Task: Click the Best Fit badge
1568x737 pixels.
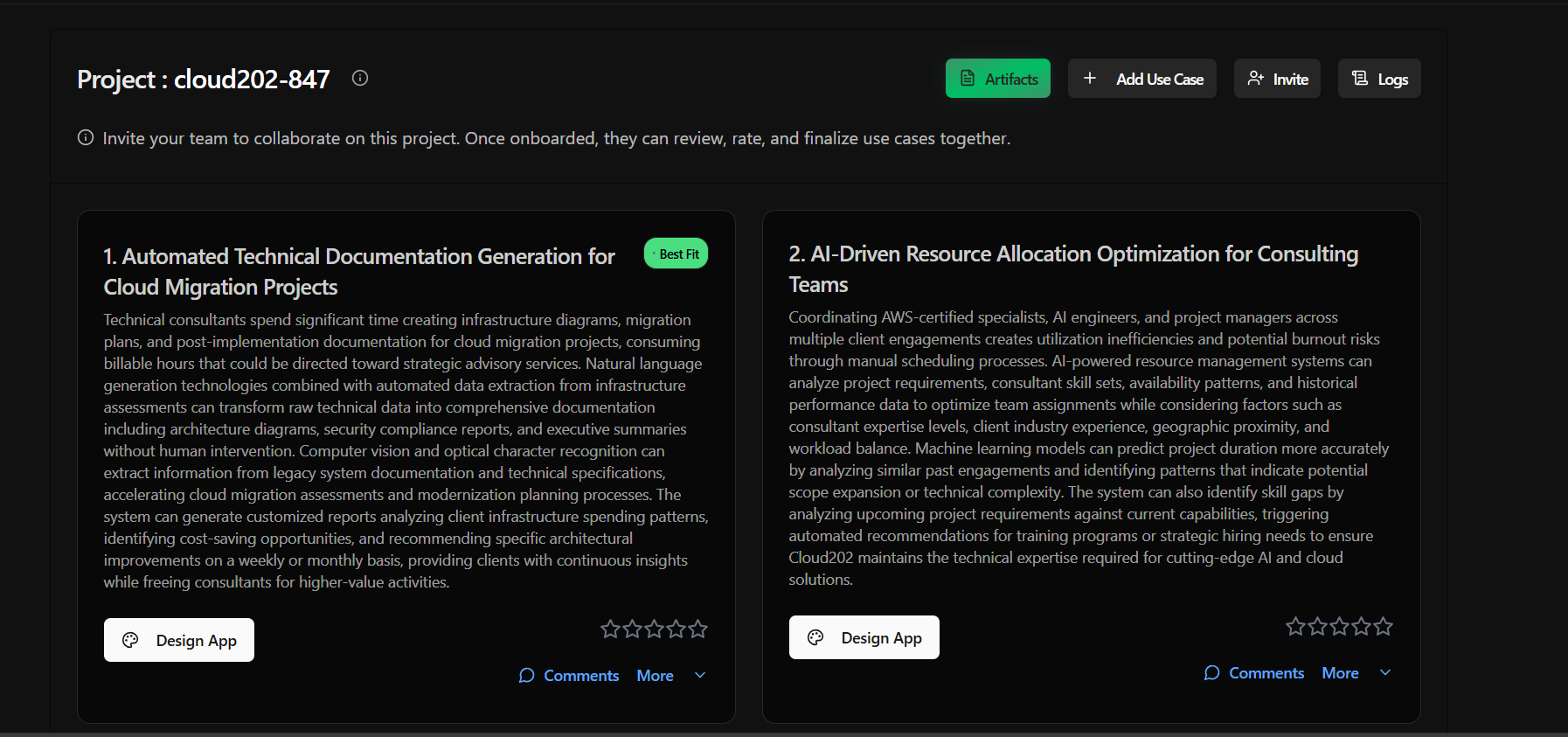Action: point(676,254)
